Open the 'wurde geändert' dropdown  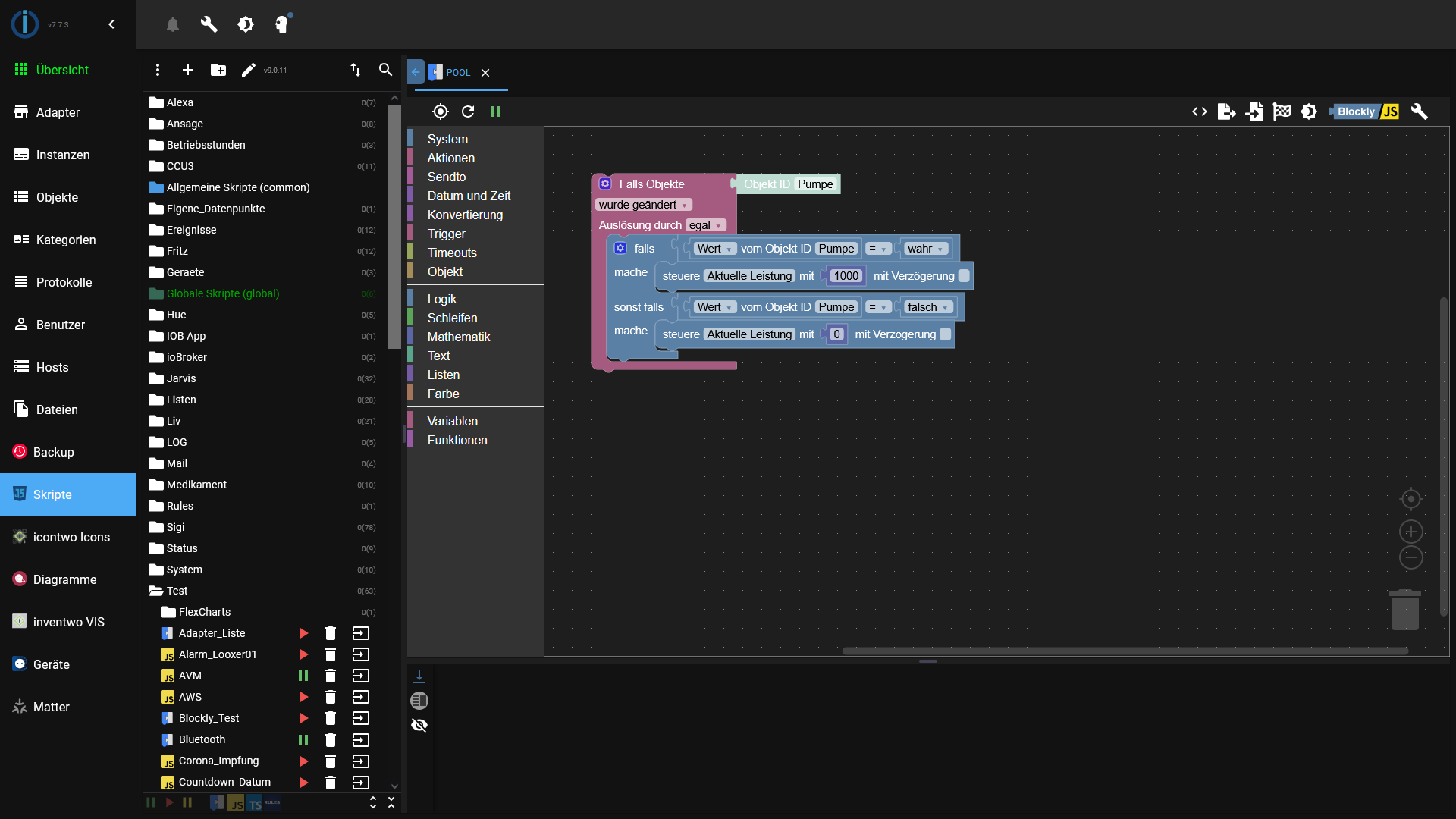point(643,205)
